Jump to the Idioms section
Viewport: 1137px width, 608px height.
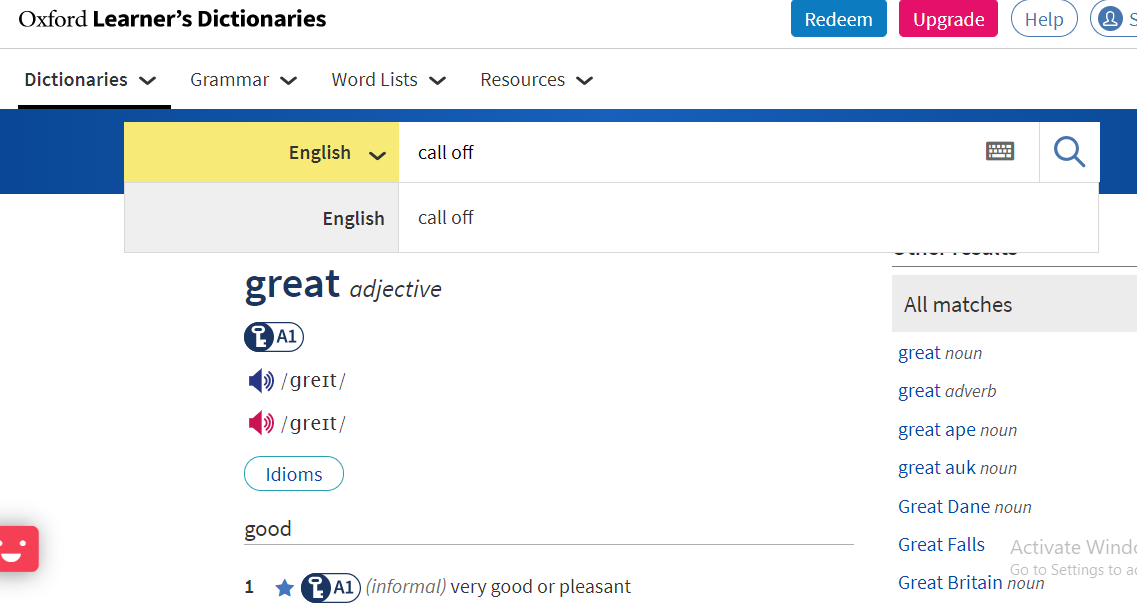coord(294,474)
